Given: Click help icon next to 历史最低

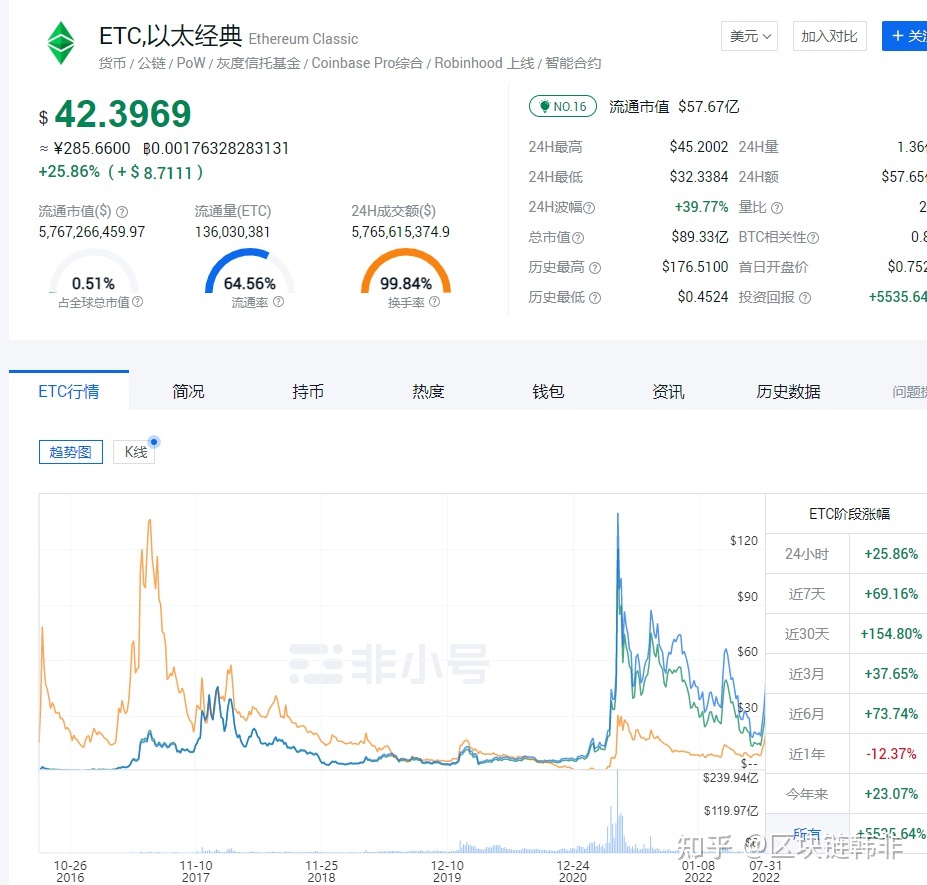Looking at the screenshot, I should [595, 298].
